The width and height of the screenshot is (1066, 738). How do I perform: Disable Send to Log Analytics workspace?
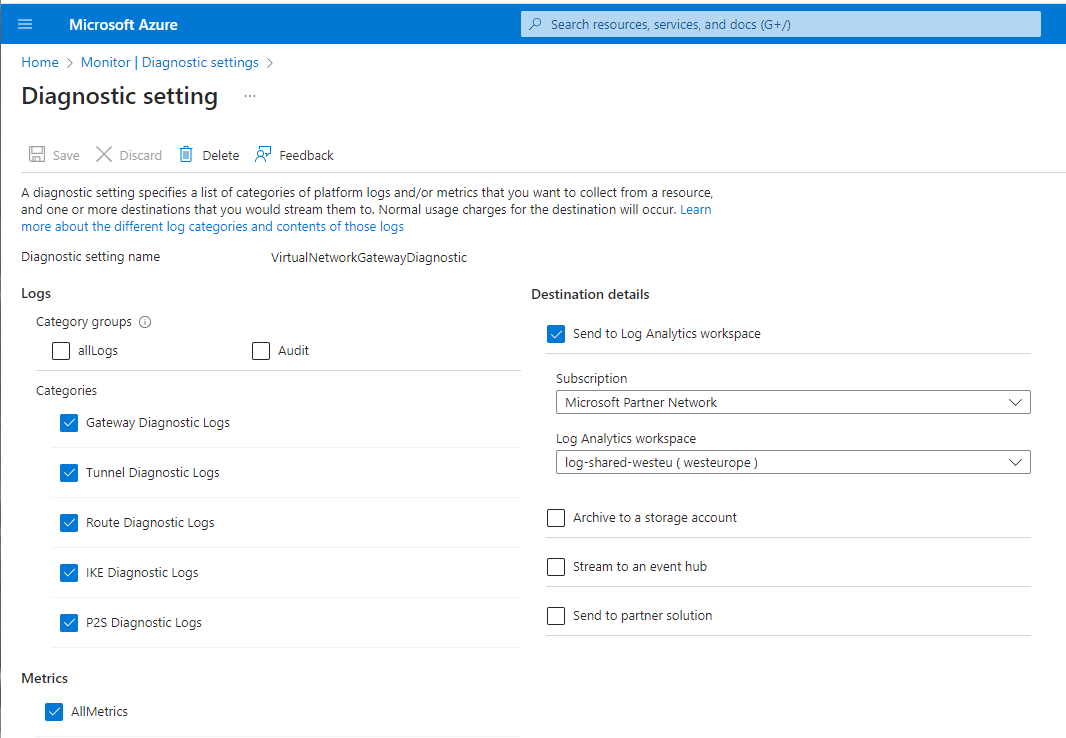tap(556, 334)
